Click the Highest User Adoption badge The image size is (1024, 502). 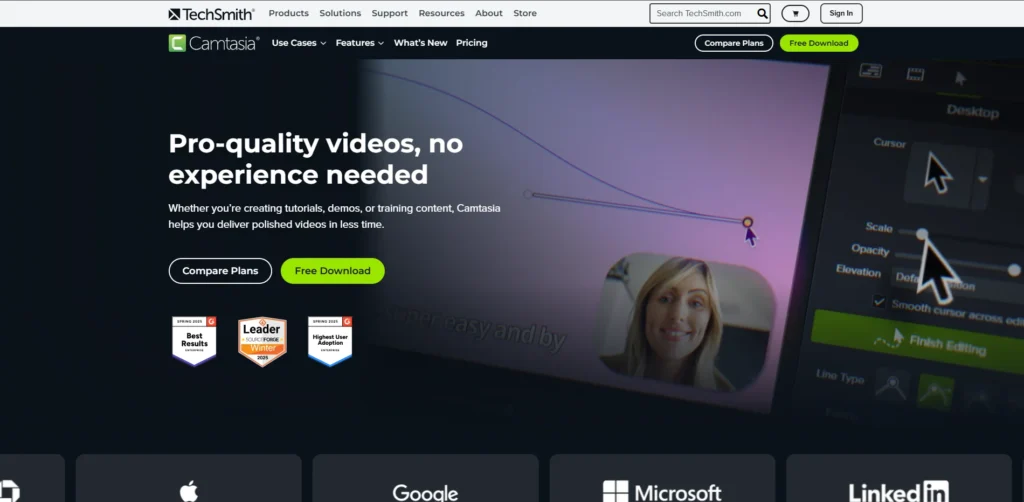tap(330, 341)
